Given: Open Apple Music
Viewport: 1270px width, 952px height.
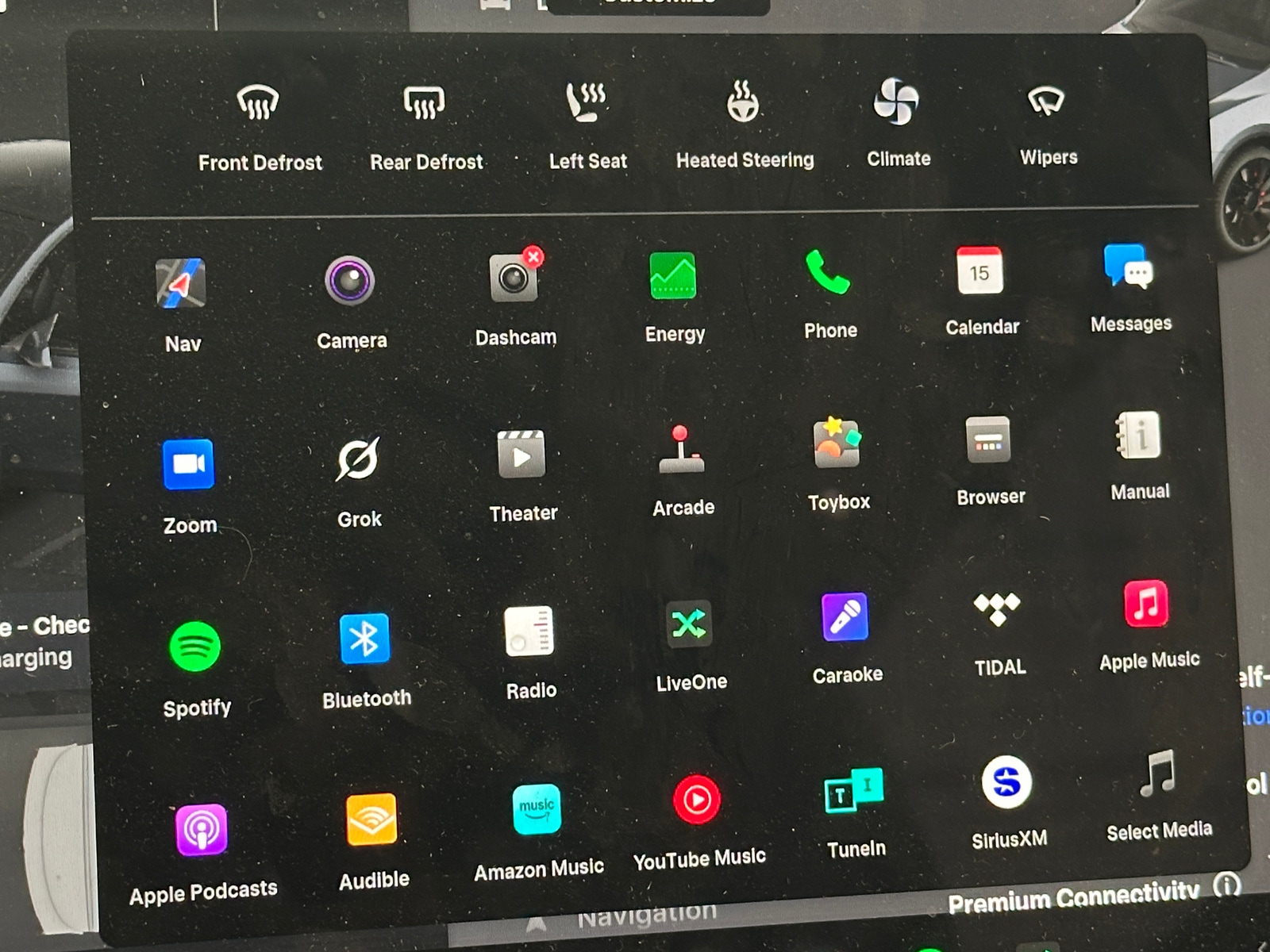Looking at the screenshot, I should [1145, 604].
